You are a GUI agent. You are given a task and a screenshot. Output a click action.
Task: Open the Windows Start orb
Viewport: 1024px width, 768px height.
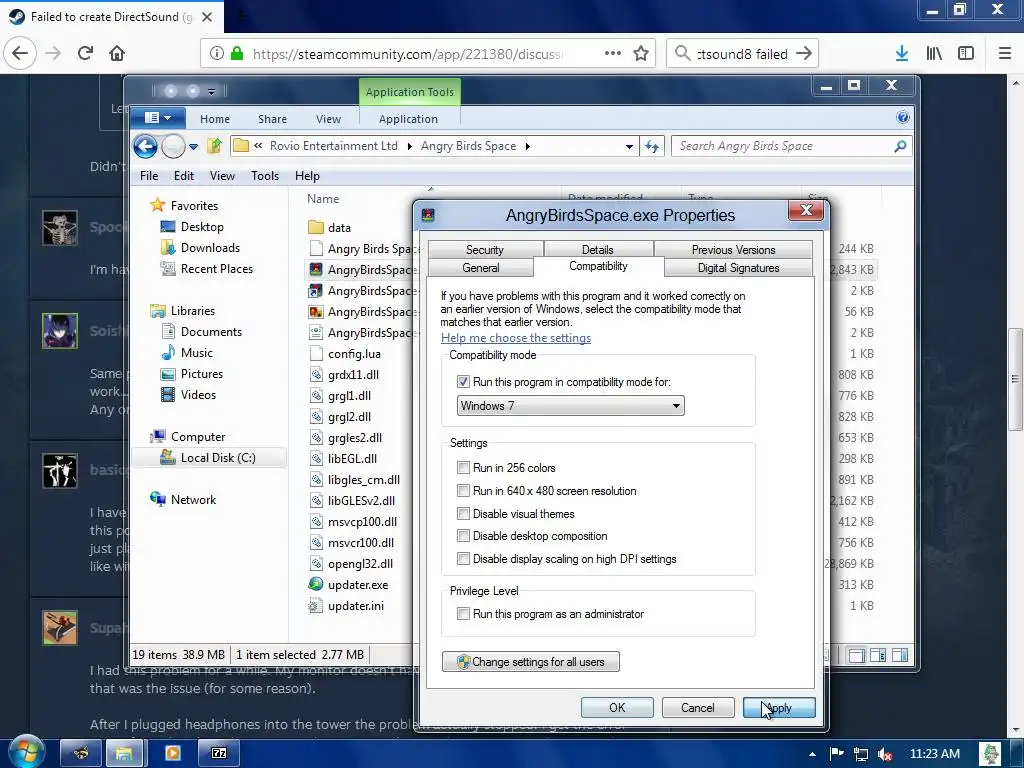click(26, 753)
